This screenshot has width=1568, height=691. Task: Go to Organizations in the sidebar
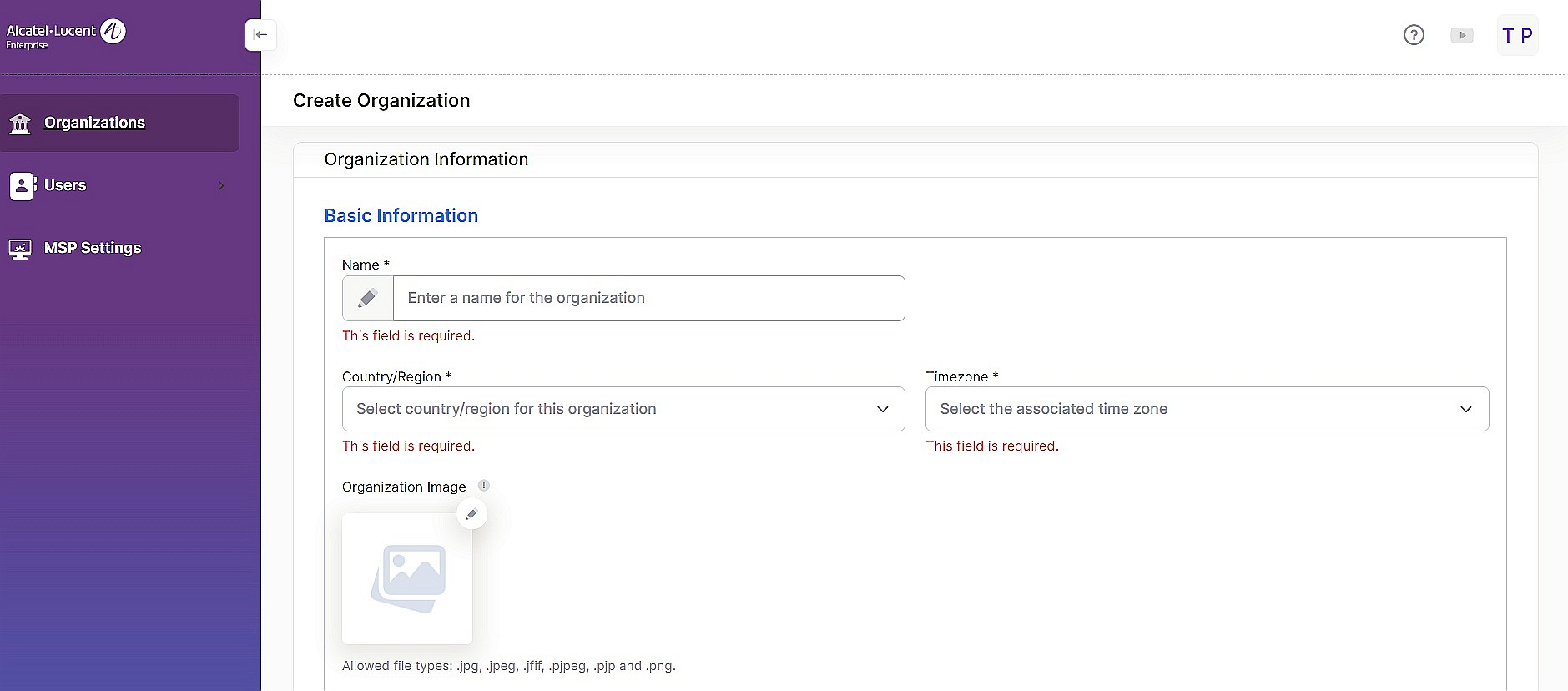tap(119, 123)
